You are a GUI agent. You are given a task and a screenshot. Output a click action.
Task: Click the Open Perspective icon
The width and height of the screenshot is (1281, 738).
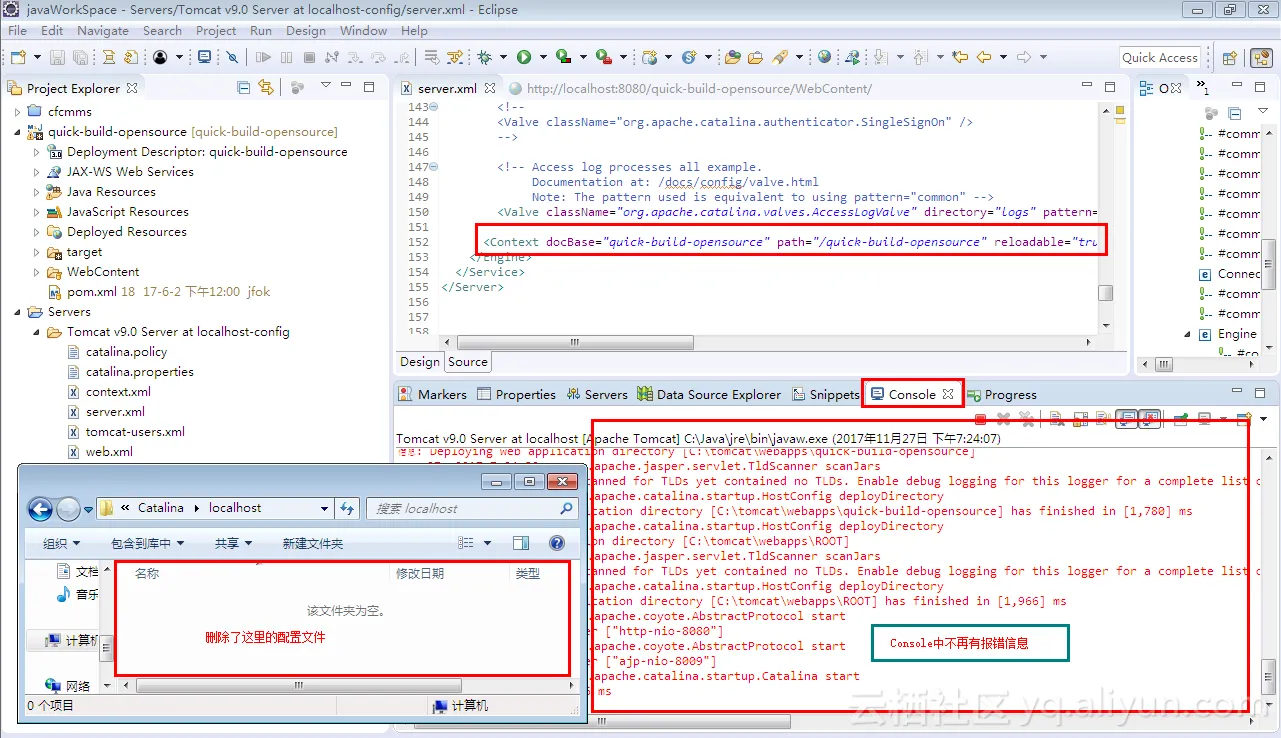click(x=1230, y=58)
